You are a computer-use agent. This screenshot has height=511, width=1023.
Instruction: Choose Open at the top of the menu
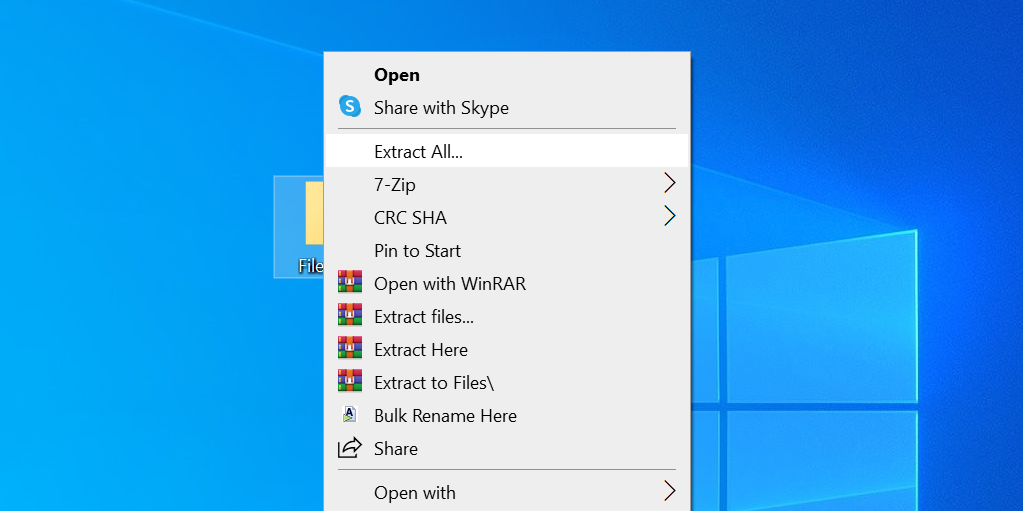pyautogui.click(x=397, y=75)
